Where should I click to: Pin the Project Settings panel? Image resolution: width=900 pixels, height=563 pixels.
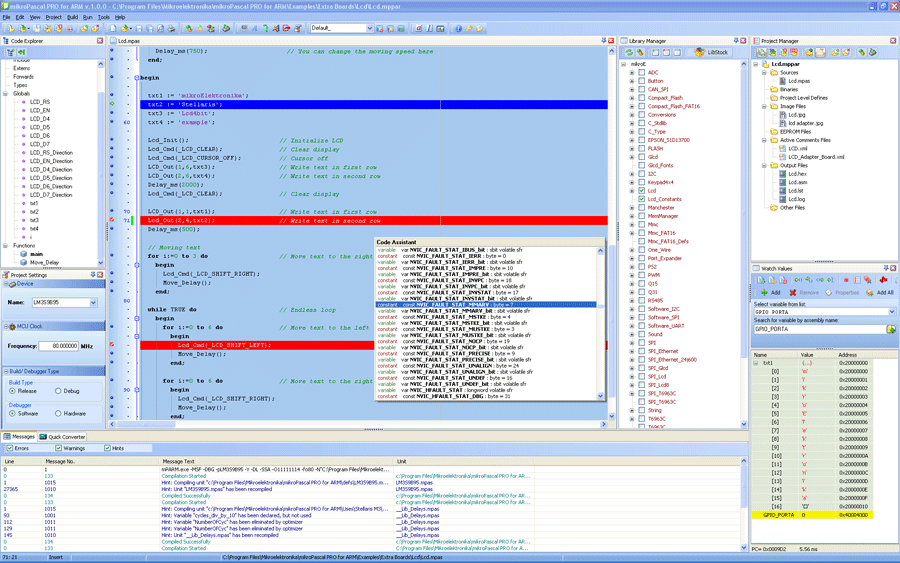pyautogui.click(x=92, y=275)
